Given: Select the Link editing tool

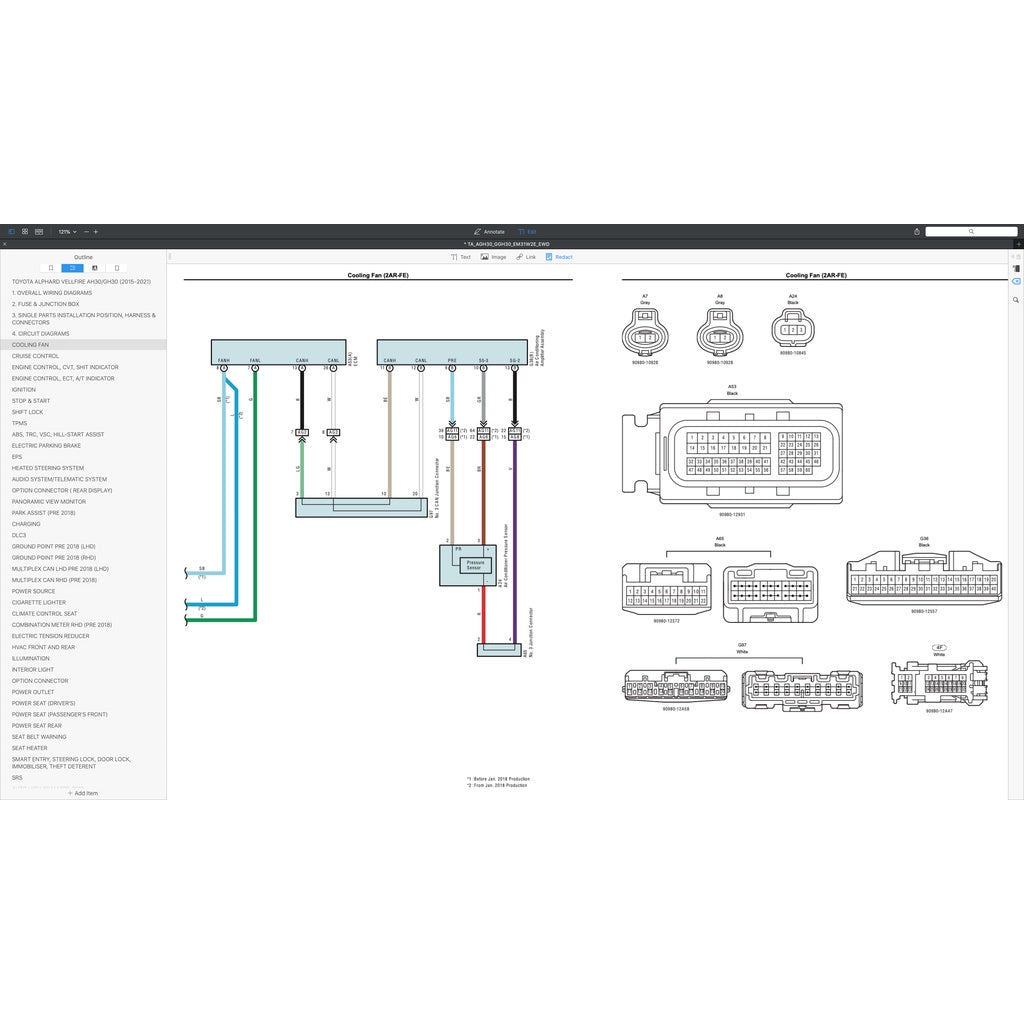Looking at the screenshot, I should tap(526, 257).
